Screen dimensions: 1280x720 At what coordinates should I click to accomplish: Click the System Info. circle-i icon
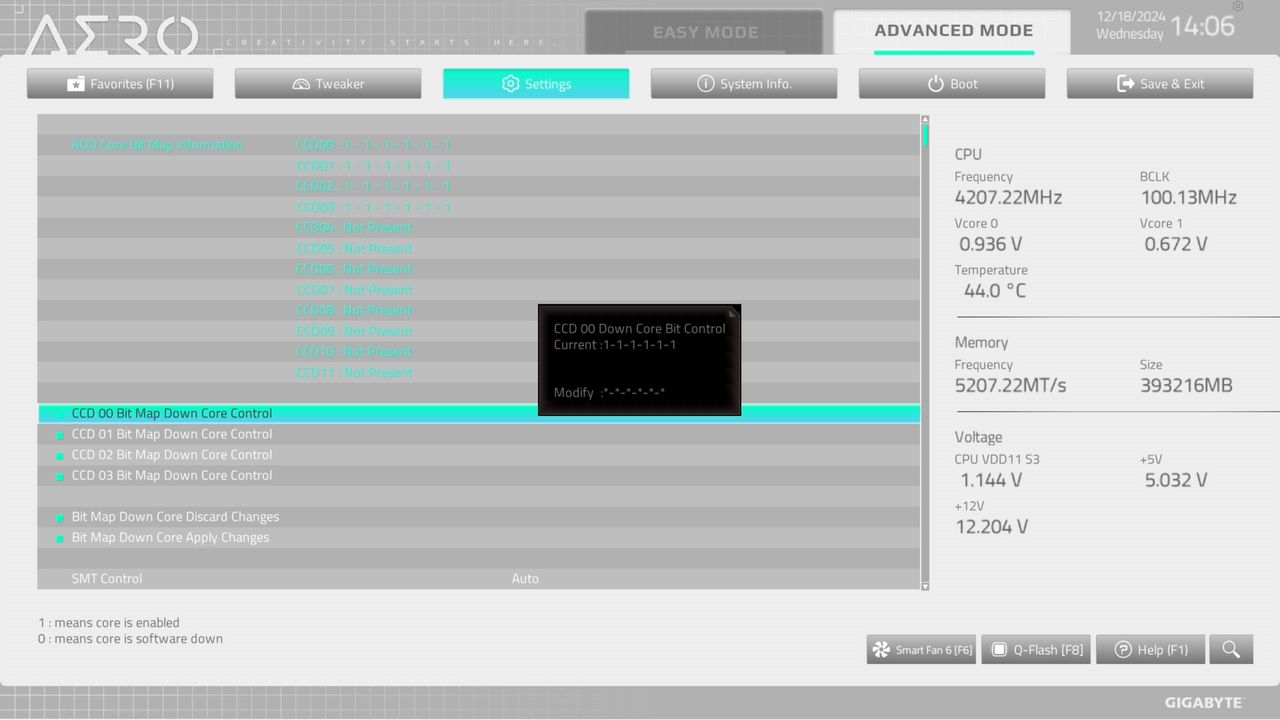tap(705, 84)
